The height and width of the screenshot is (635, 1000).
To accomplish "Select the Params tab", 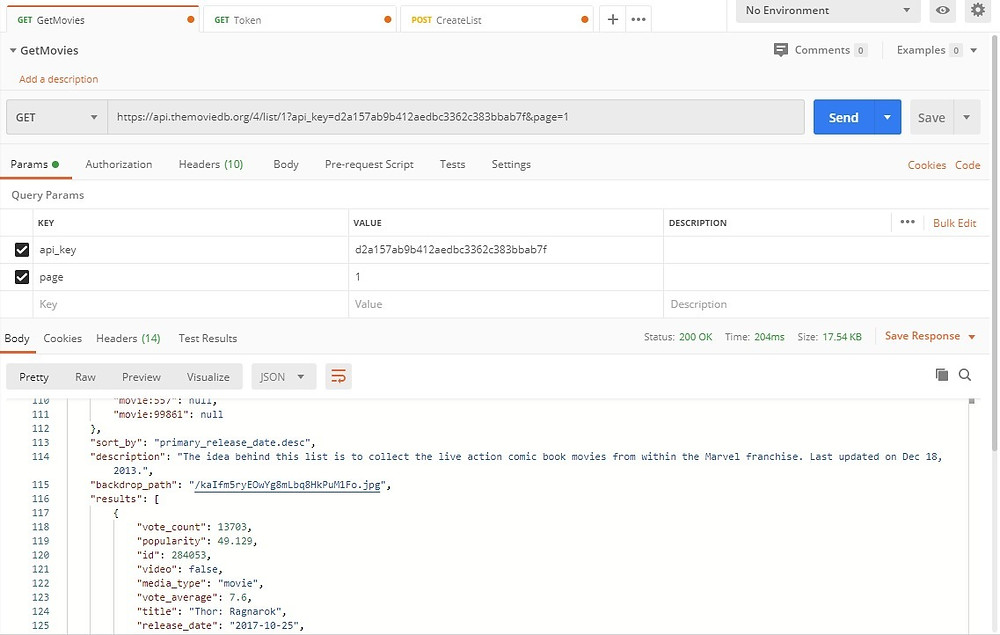I will click(x=34, y=164).
